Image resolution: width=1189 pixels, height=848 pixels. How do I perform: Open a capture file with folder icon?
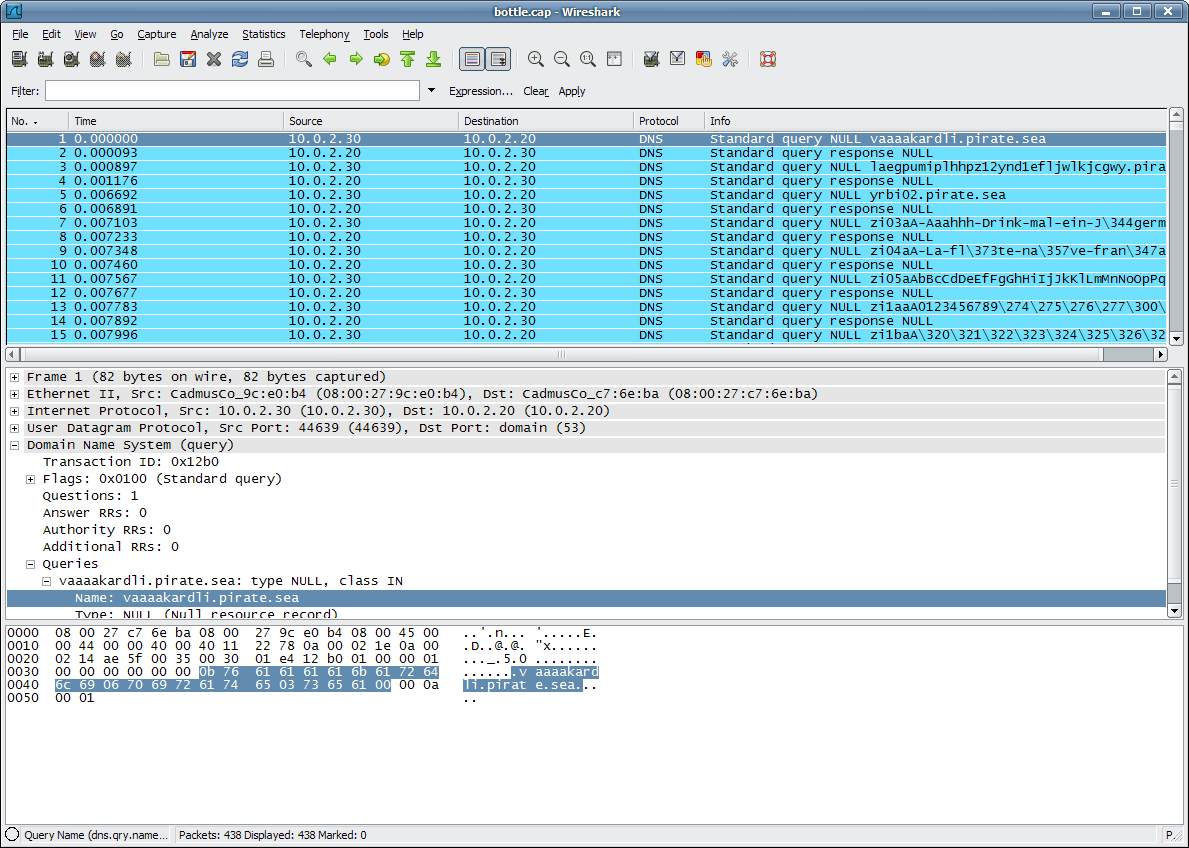click(161, 60)
